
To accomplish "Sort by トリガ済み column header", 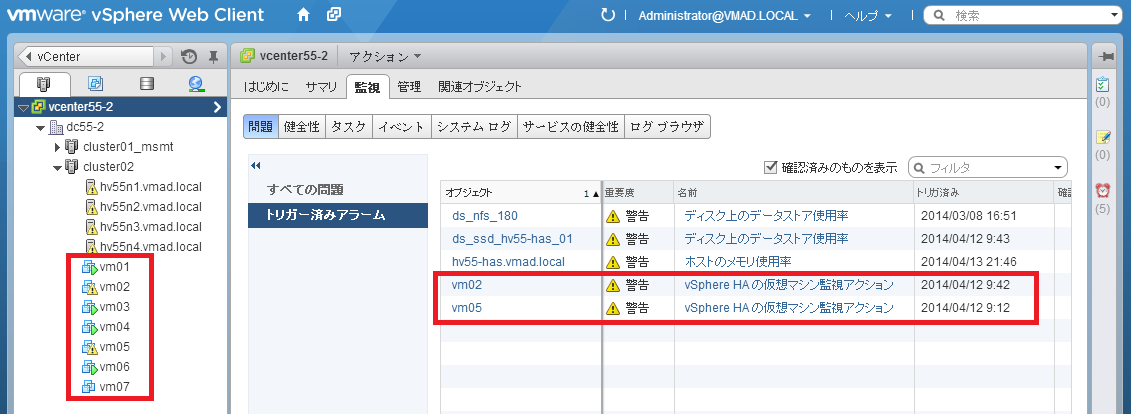I will (x=983, y=193).
